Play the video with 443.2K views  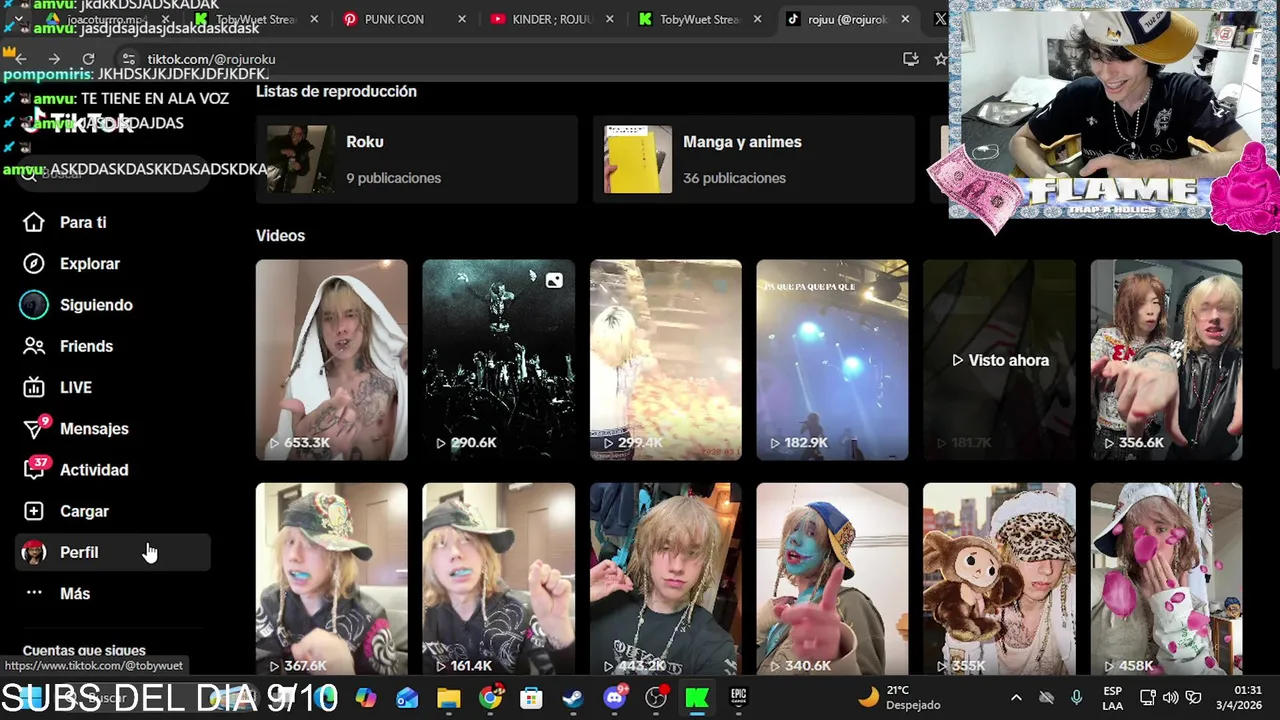pos(666,580)
